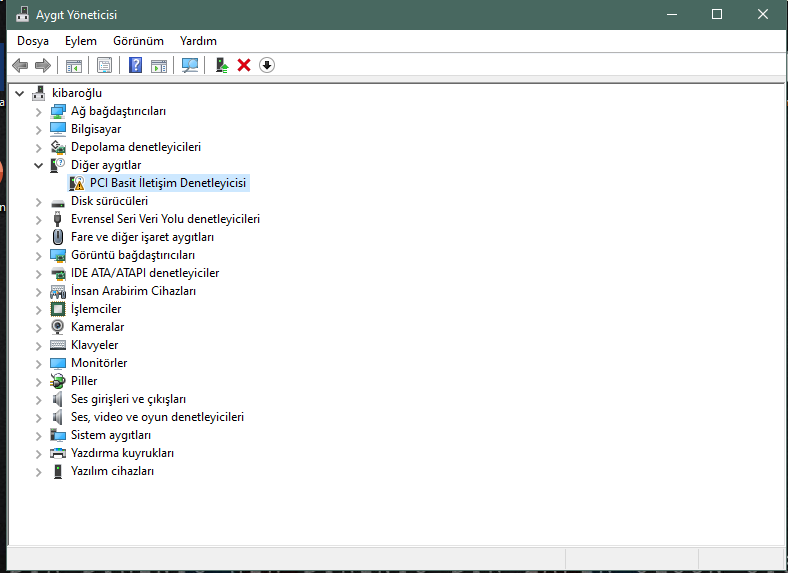Expand Ağ bağdaştırıcıları category

tap(39, 112)
